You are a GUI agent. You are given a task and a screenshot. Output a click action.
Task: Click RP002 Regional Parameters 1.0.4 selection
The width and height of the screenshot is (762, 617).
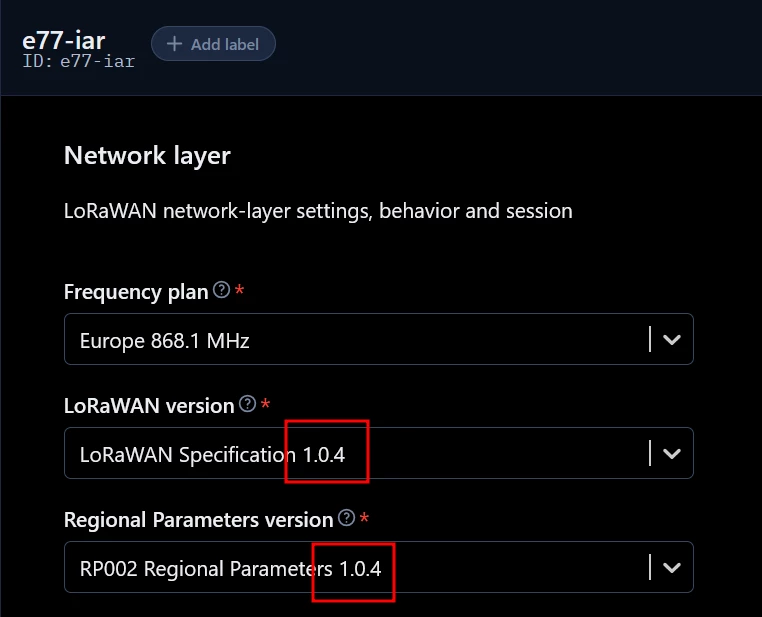coord(230,568)
